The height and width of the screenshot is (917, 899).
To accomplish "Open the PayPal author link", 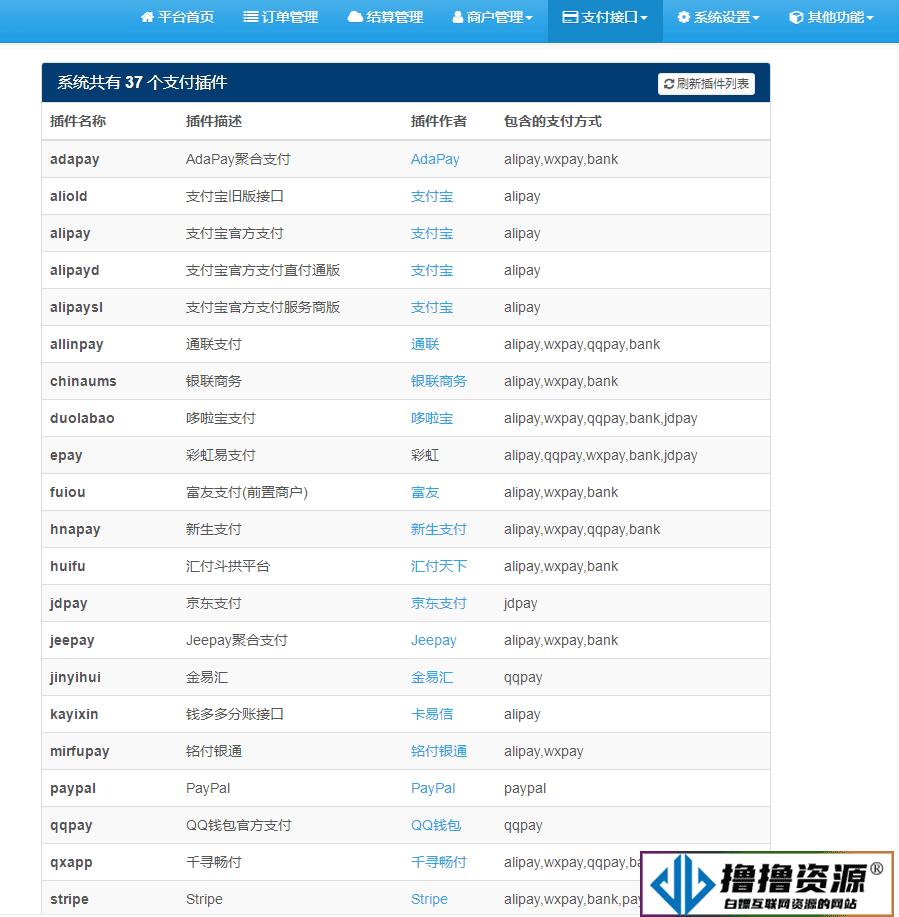I will click(433, 788).
